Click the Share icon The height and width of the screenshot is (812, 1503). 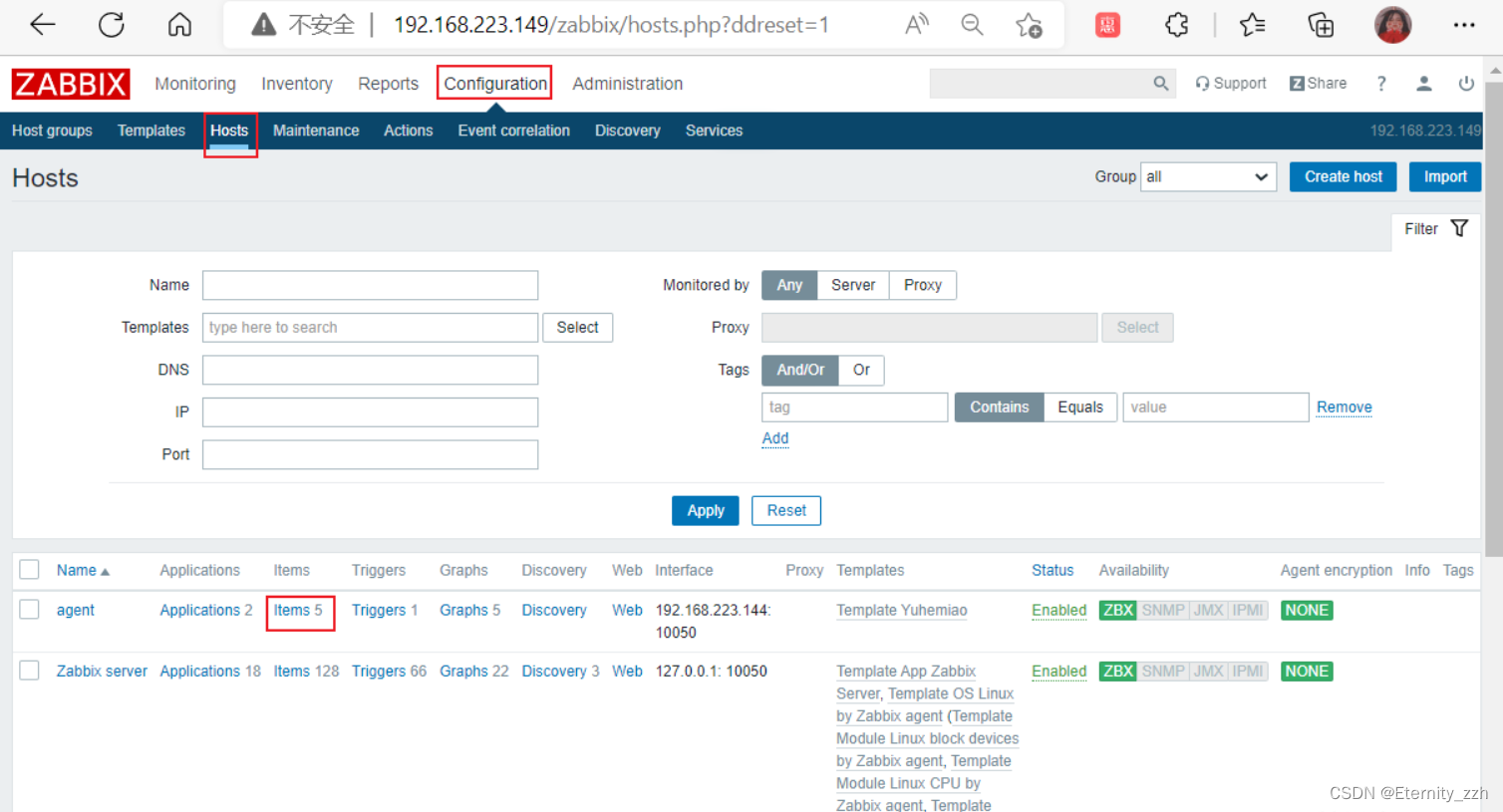point(1318,83)
